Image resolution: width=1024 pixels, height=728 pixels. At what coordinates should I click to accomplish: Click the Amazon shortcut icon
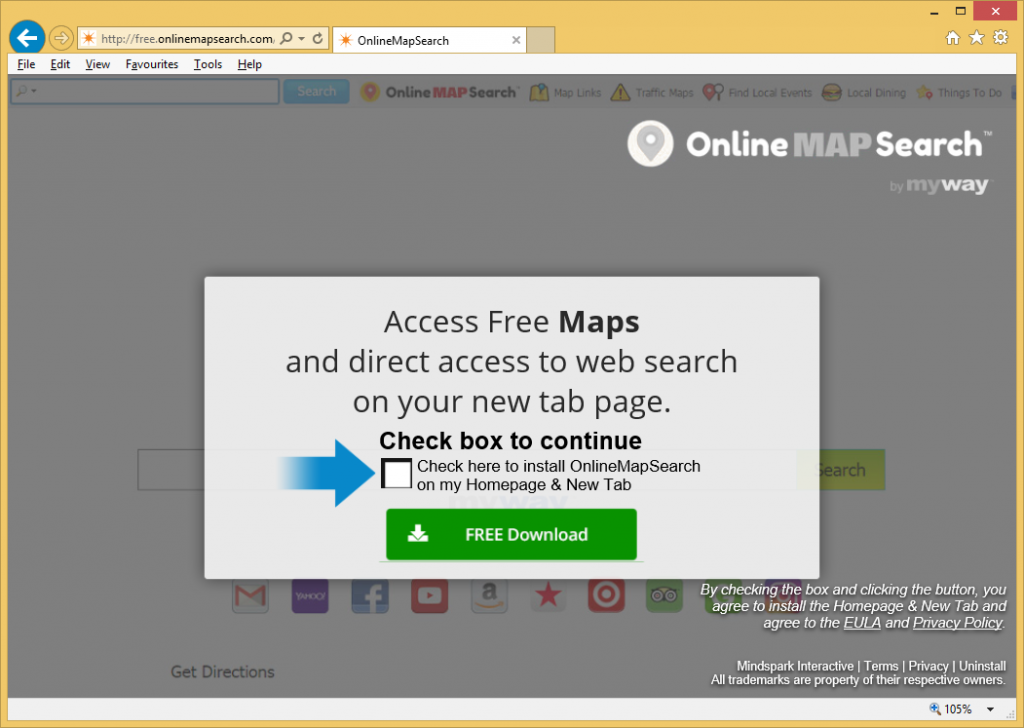(488, 596)
